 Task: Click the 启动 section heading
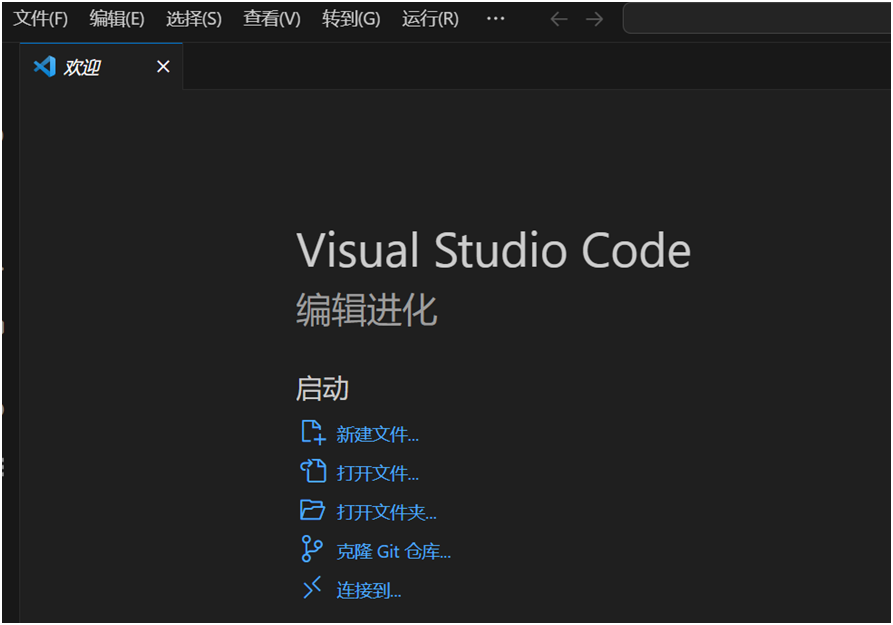pos(322,389)
